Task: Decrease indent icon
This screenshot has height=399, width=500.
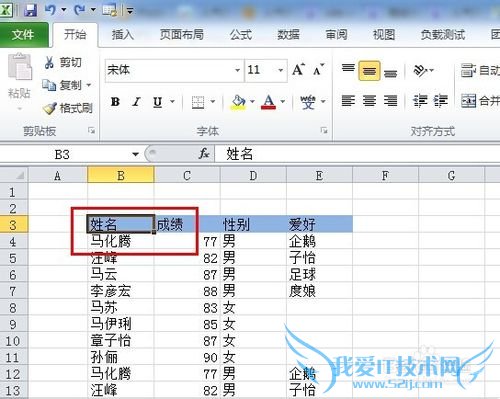Action: pyautogui.click(x=420, y=100)
